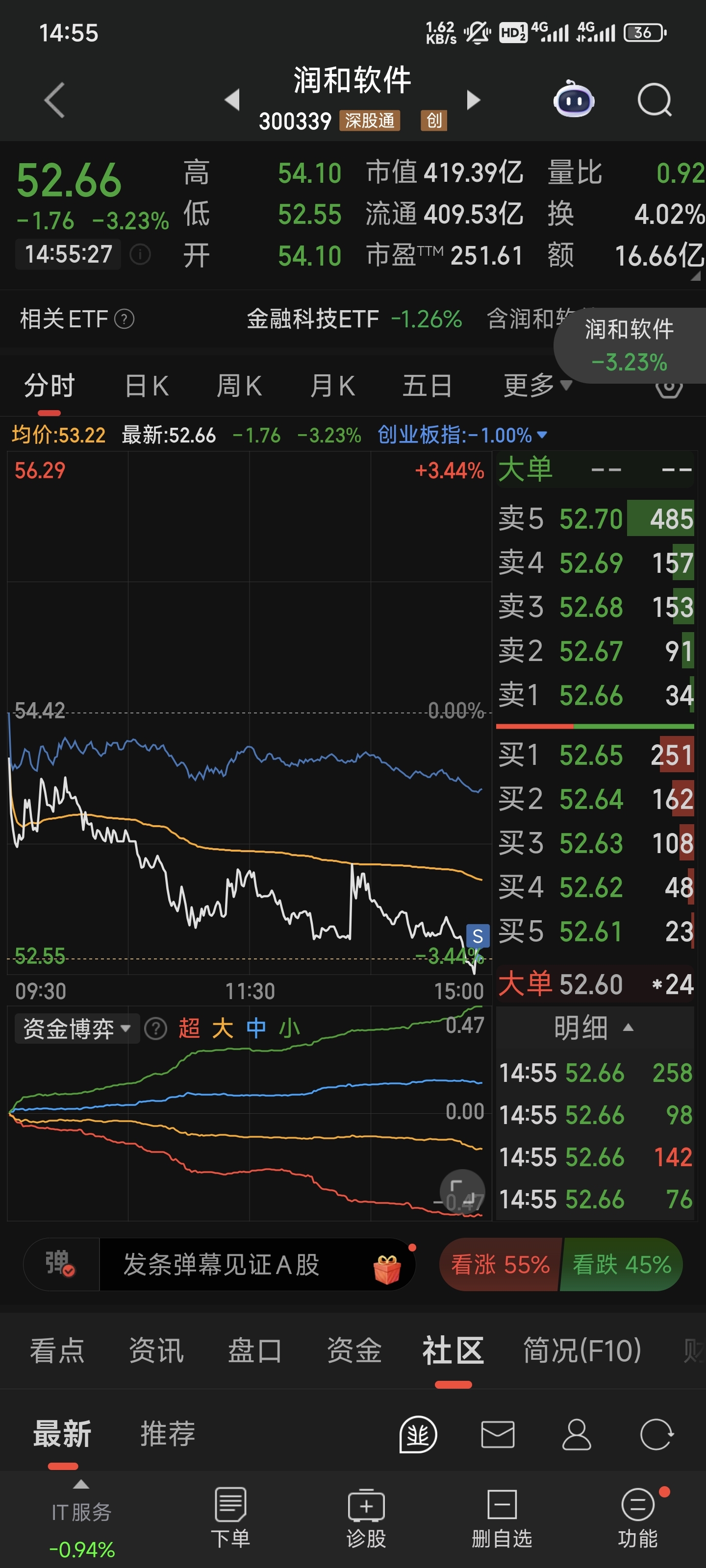The image size is (706, 1568).
Task: Open 更多 chart period dropdown
Action: [537, 385]
